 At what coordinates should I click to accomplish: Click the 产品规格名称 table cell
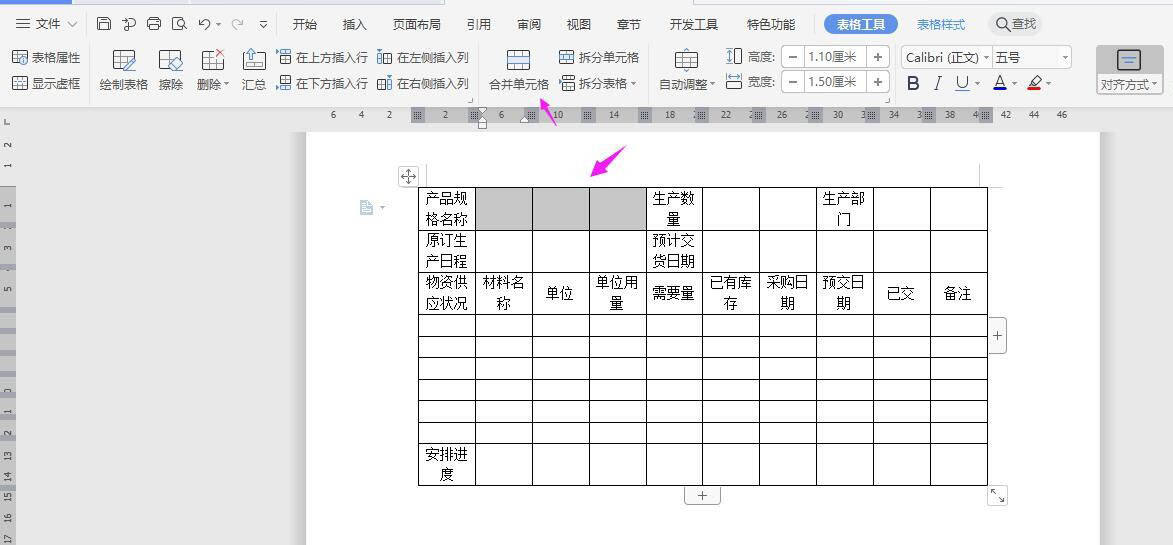447,209
